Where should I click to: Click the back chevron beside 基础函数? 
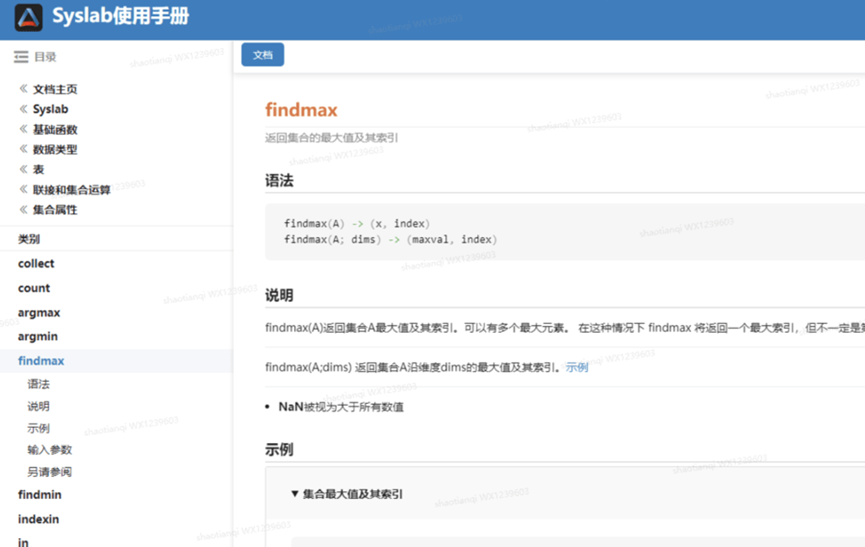[23, 129]
